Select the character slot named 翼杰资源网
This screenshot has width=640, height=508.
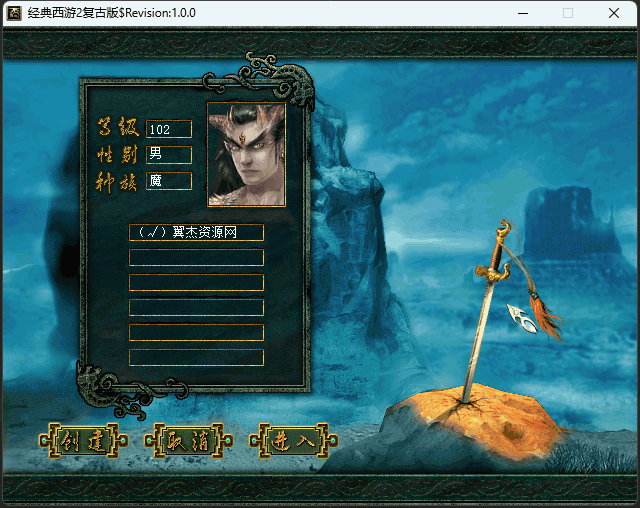[x=196, y=232]
